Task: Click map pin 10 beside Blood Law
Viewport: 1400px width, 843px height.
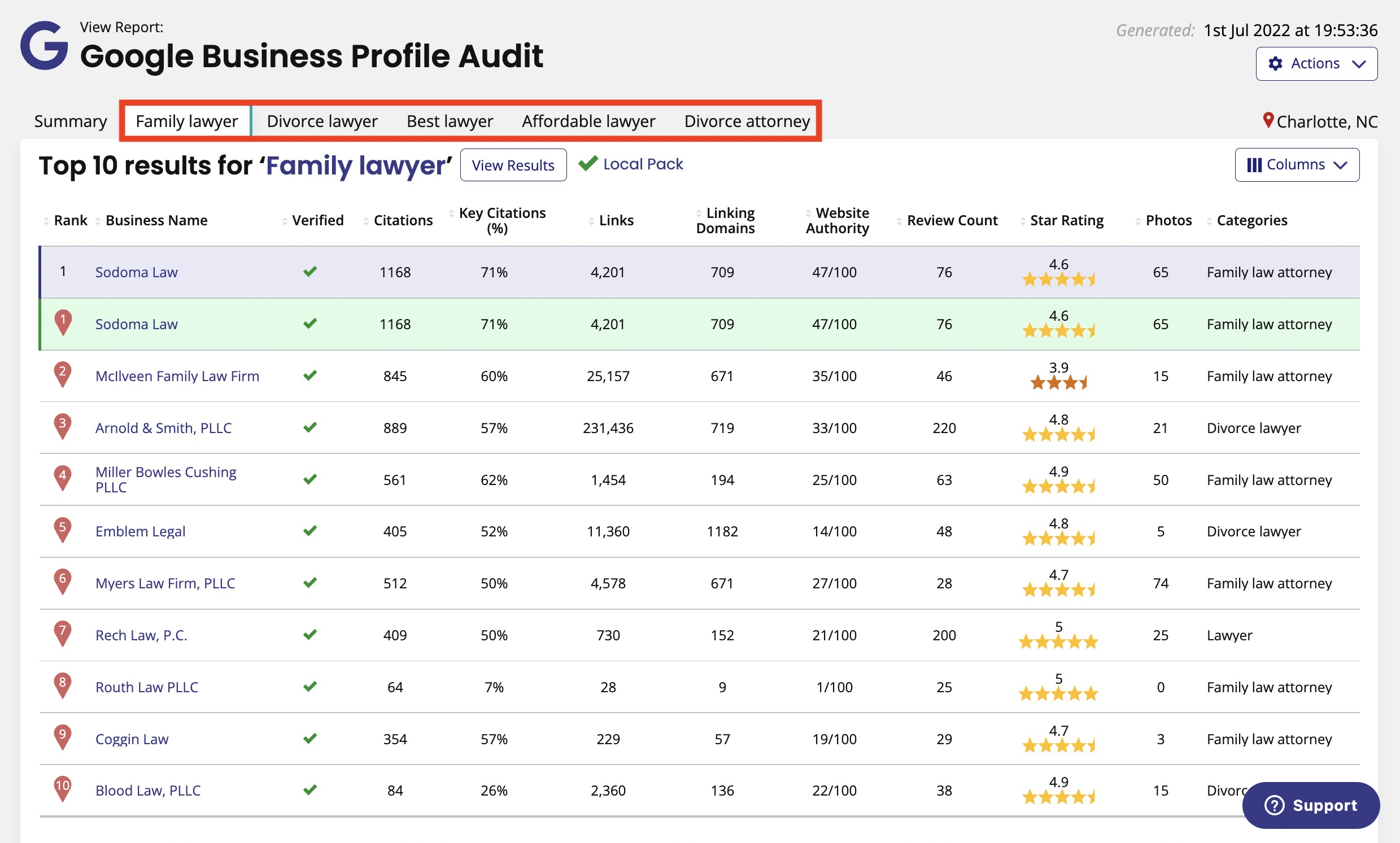Action: click(x=63, y=789)
